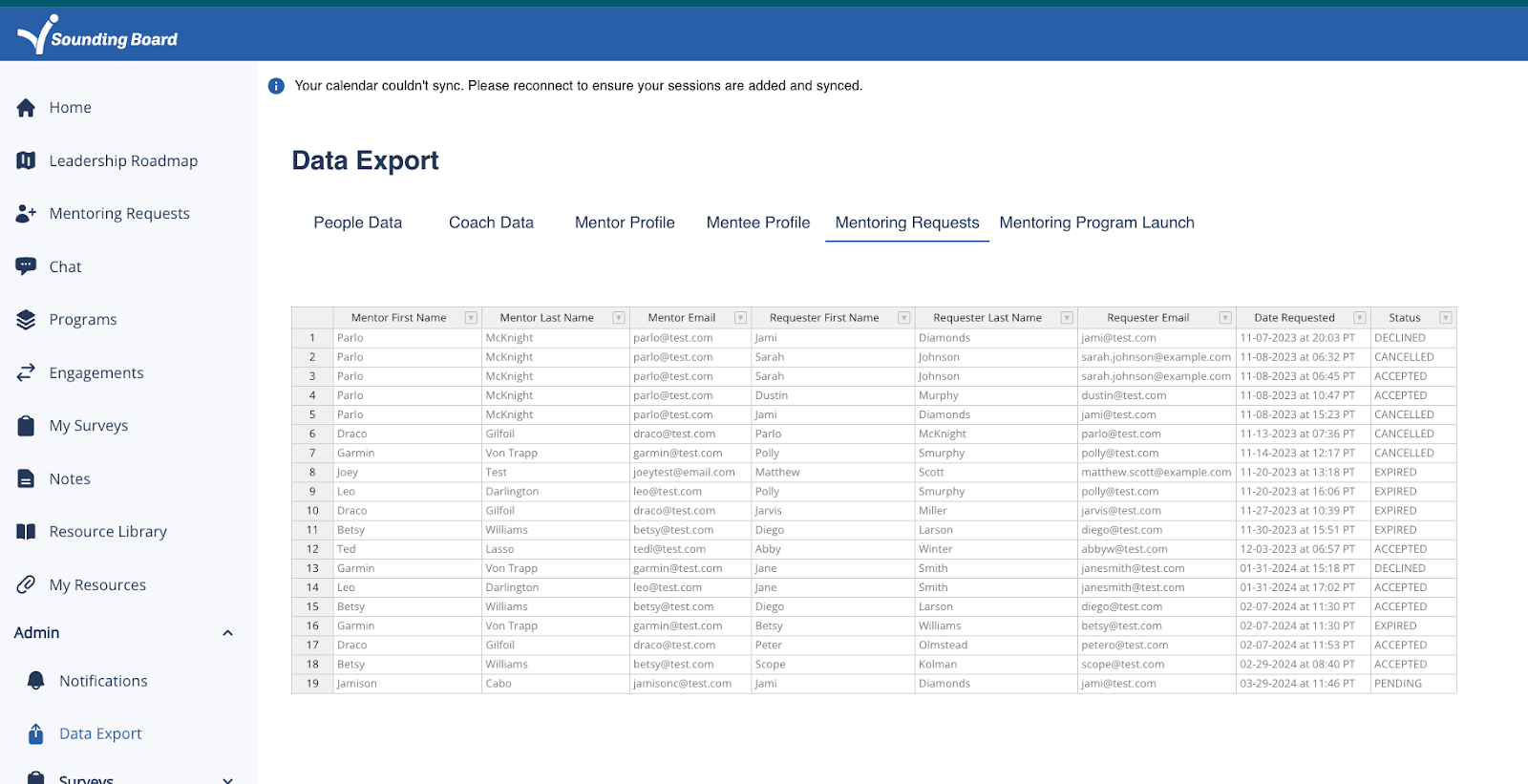The height and width of the screenshot is (784, 1528).
Task: Open Leadership Roadmap map icon
Action: pyautogui.click(x=26, y=160)
